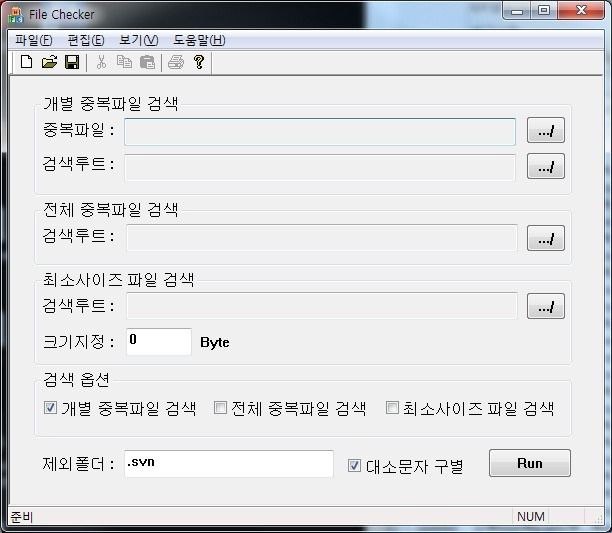This screenshot has height=533, width=612.
Task: Maximize the File Checker window
Action: pyautogui.click(x=544, y=11)
